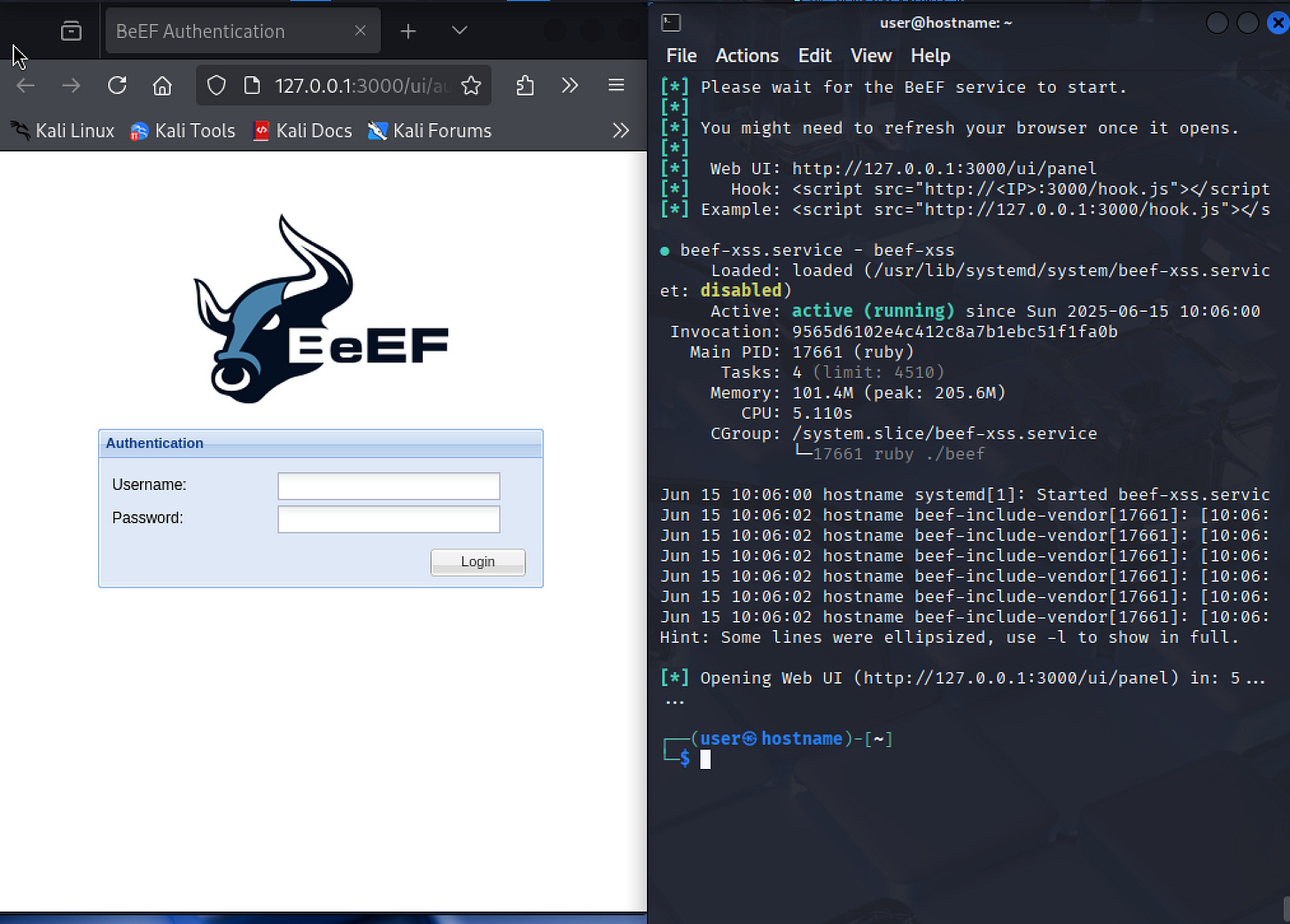Image resolution: width=1290 pixels, height=924 pixels.
Task: Open a new browser tab
Action: (408, 31)
